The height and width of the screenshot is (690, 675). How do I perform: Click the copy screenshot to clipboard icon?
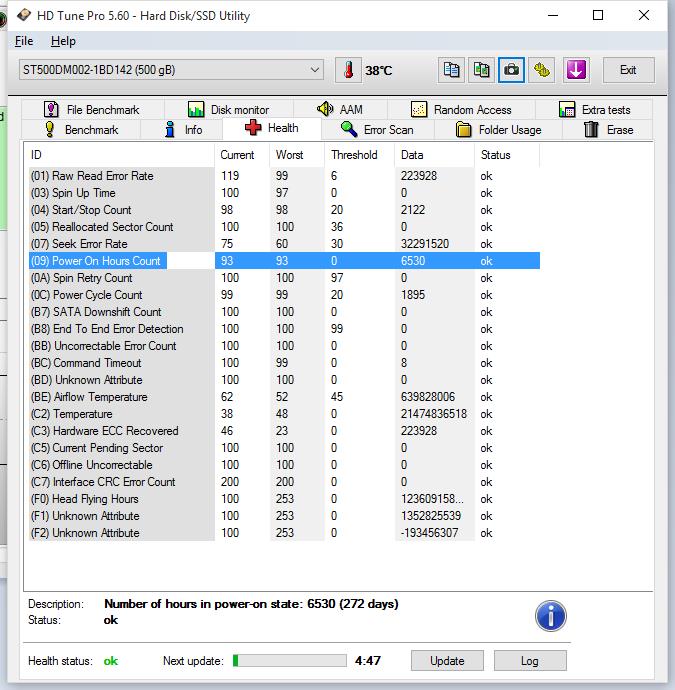[x=482, y=70]
